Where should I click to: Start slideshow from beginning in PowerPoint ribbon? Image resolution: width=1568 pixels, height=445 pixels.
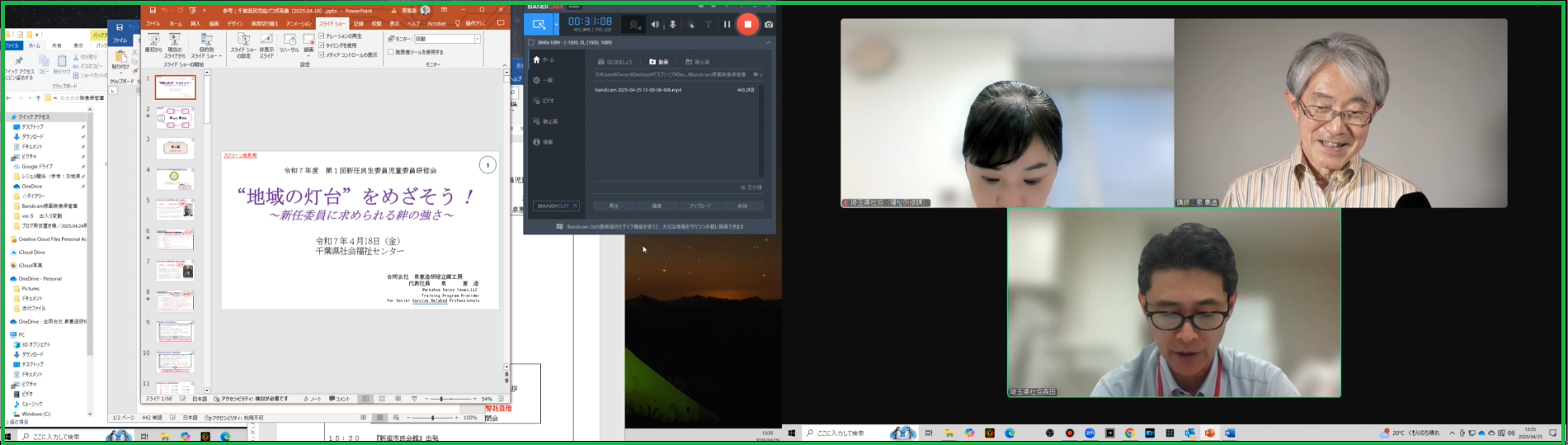click(x=153, y=44)
